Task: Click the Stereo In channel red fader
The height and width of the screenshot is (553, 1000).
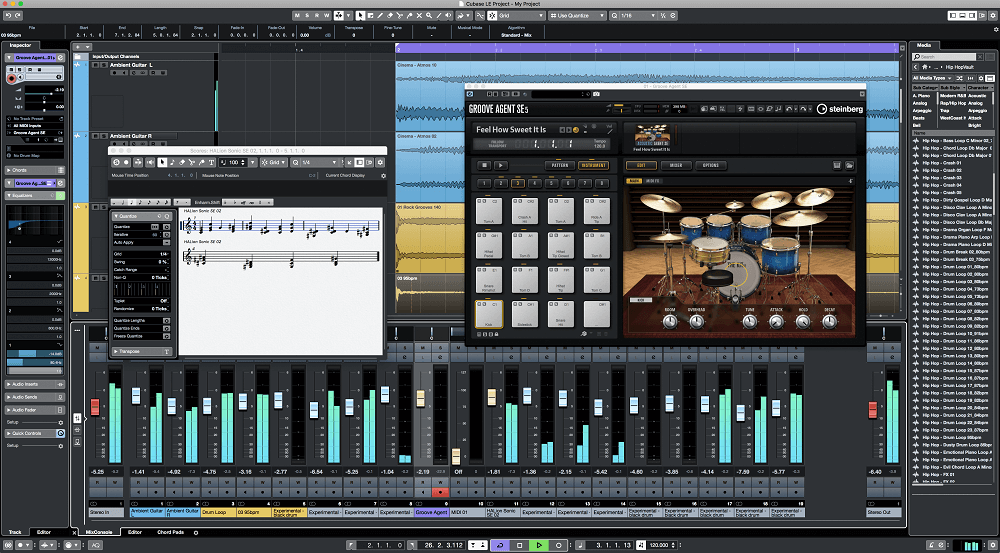Action: (x=95, y=406)
